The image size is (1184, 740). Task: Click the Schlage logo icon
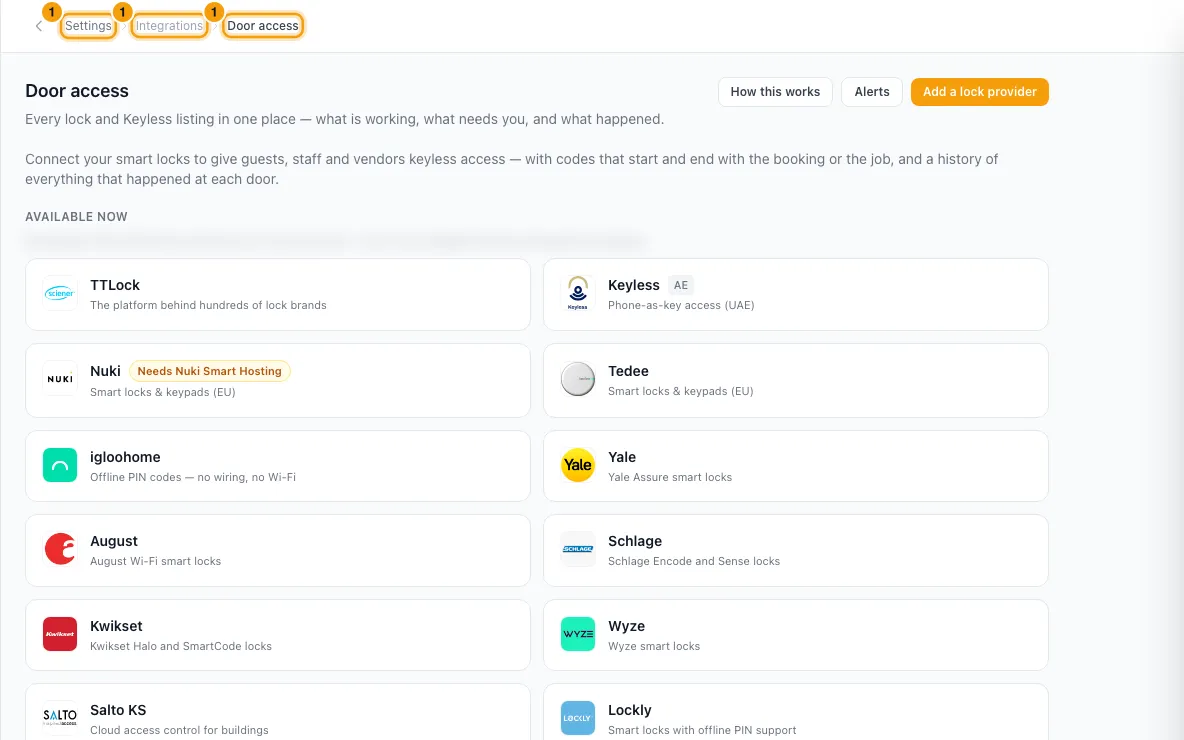578,550
